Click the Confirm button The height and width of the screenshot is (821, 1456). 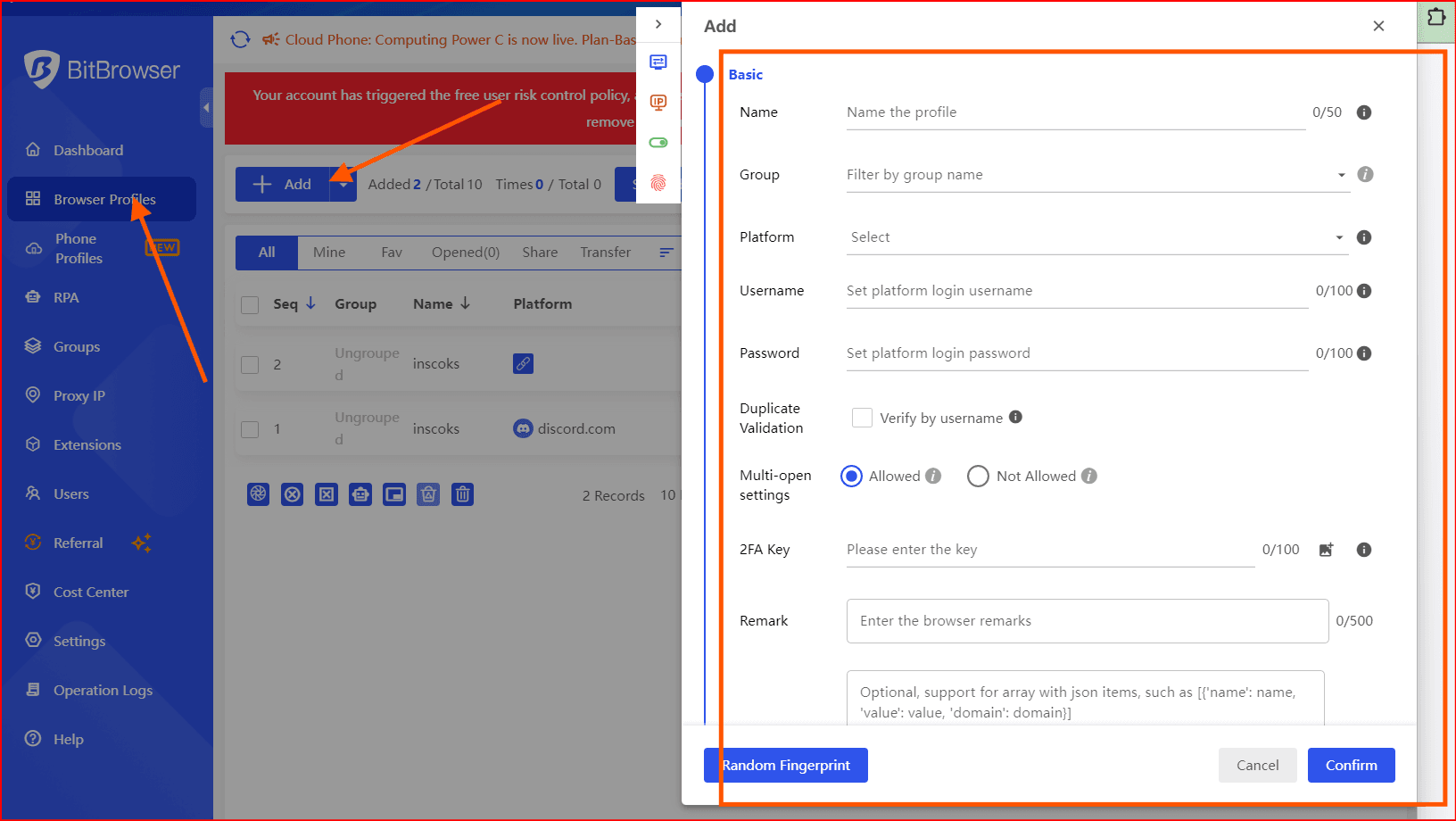click(1351, 765)
